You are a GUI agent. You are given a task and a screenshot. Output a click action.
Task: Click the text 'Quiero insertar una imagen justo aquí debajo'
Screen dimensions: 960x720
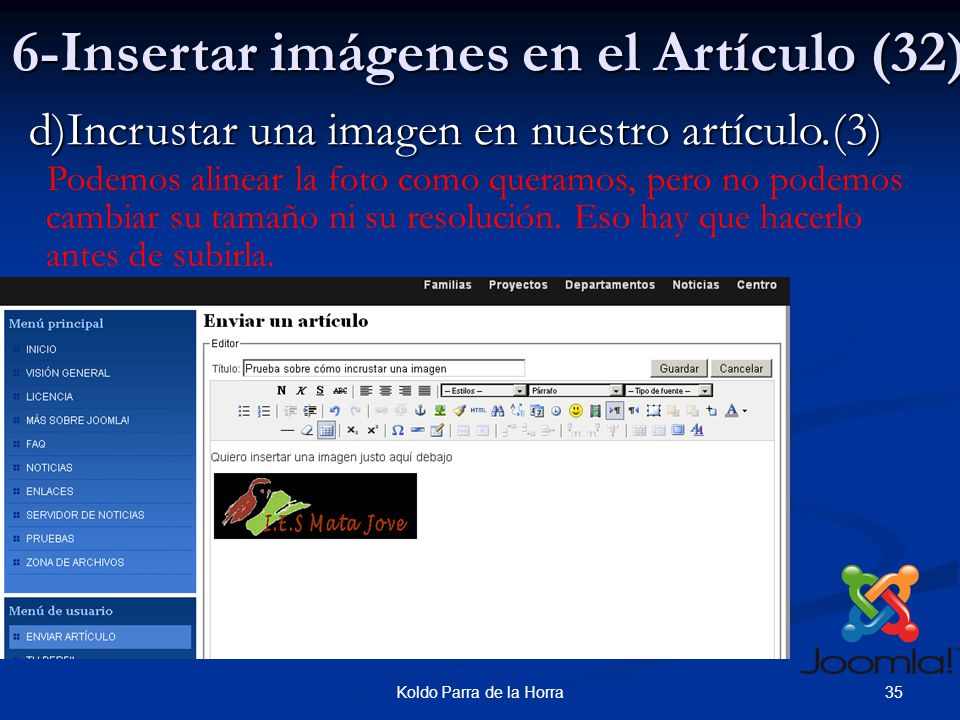click(x=331, y=457)
